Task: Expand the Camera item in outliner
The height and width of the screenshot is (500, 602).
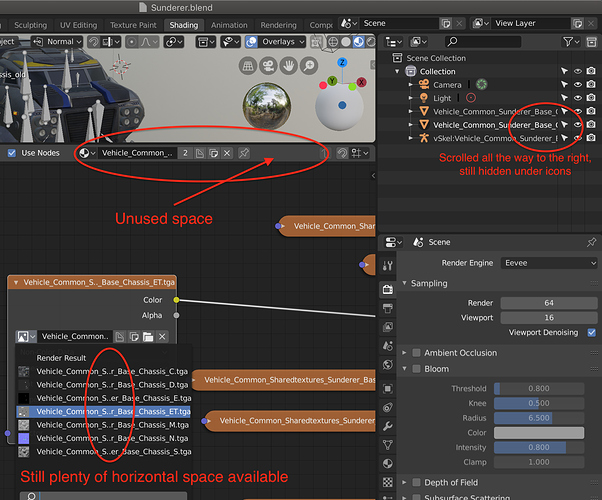Action: click(411, 84)
